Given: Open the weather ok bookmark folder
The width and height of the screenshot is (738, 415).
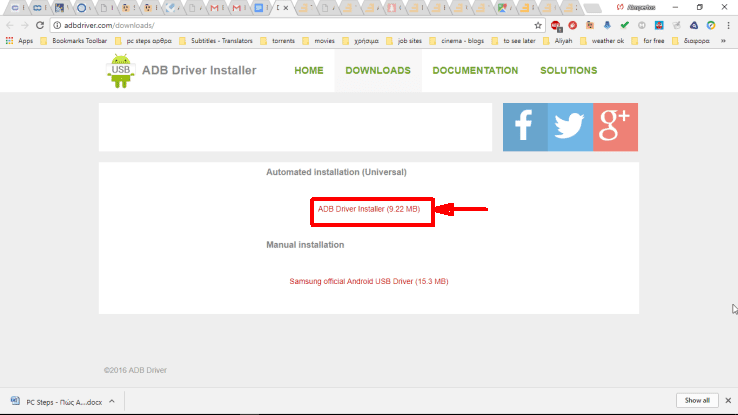Looking at the screenshot, I should click(x=602, y=41).
